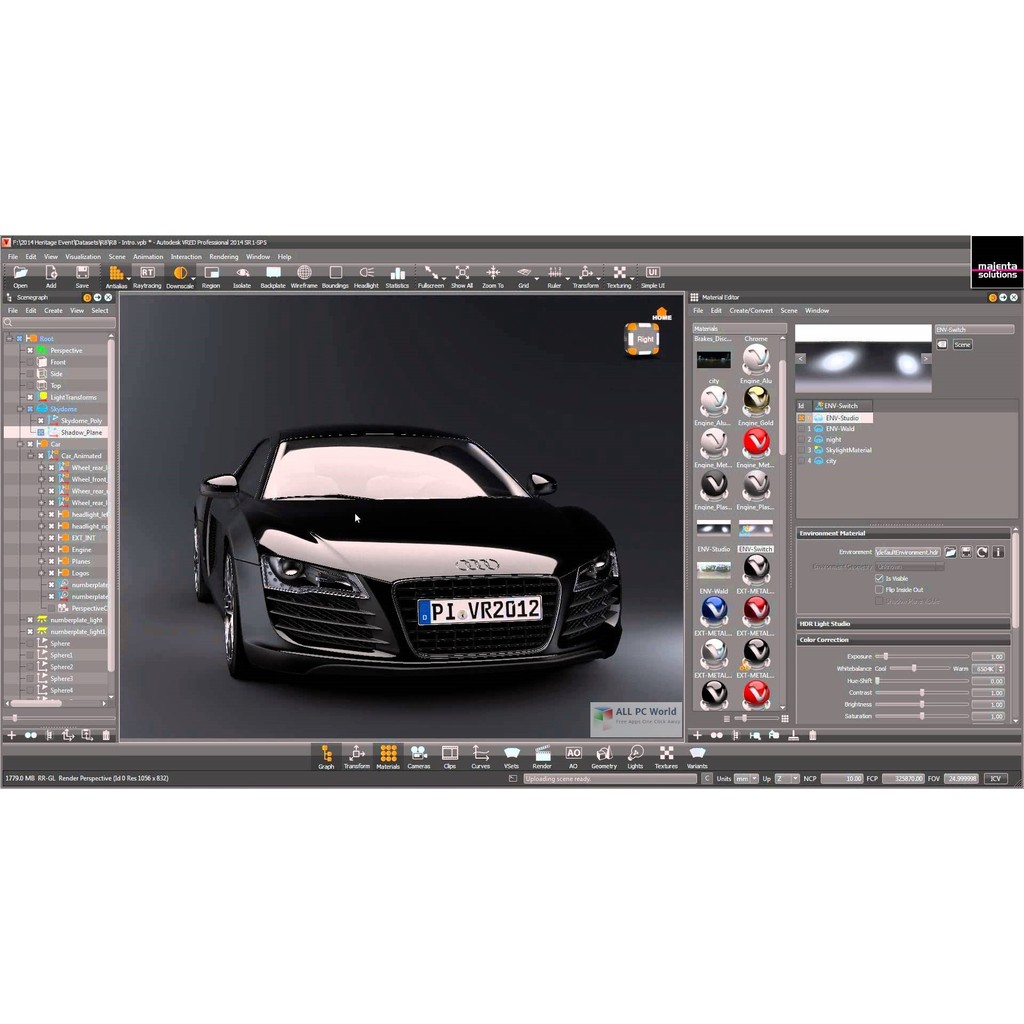Activate the Region render tool
This screenshot has width=1024, height=1024.
211,276
